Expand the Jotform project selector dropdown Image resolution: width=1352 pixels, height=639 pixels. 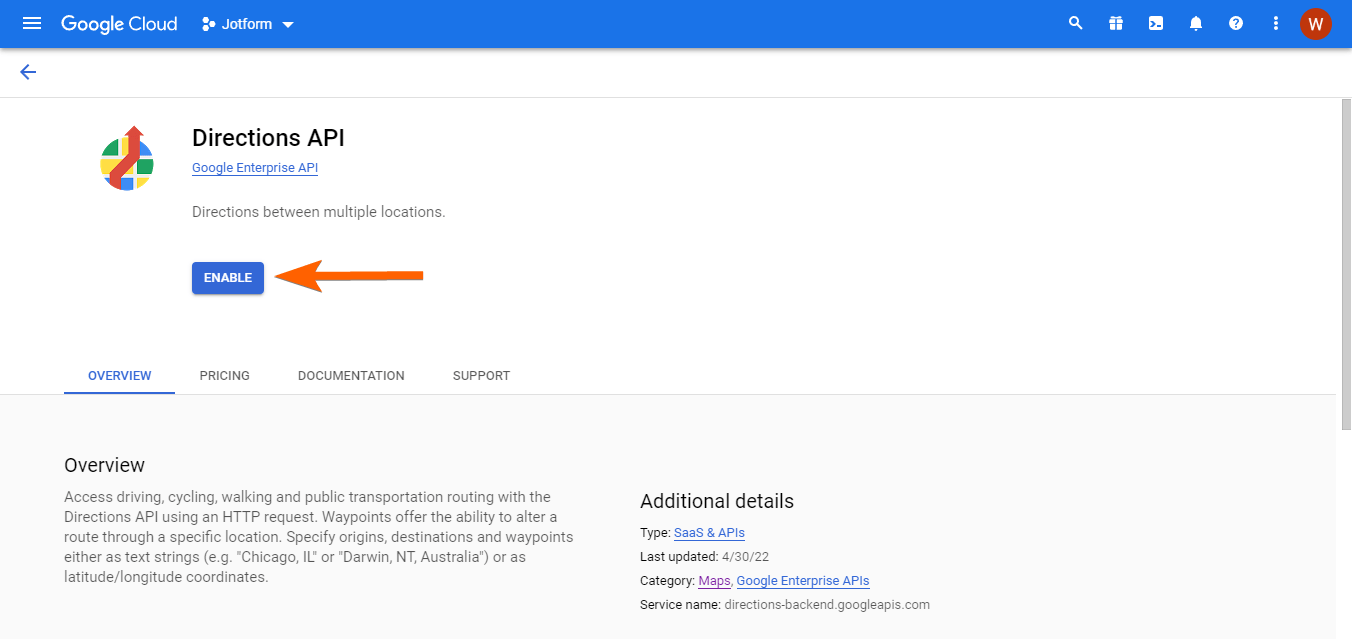click(248, 24)
